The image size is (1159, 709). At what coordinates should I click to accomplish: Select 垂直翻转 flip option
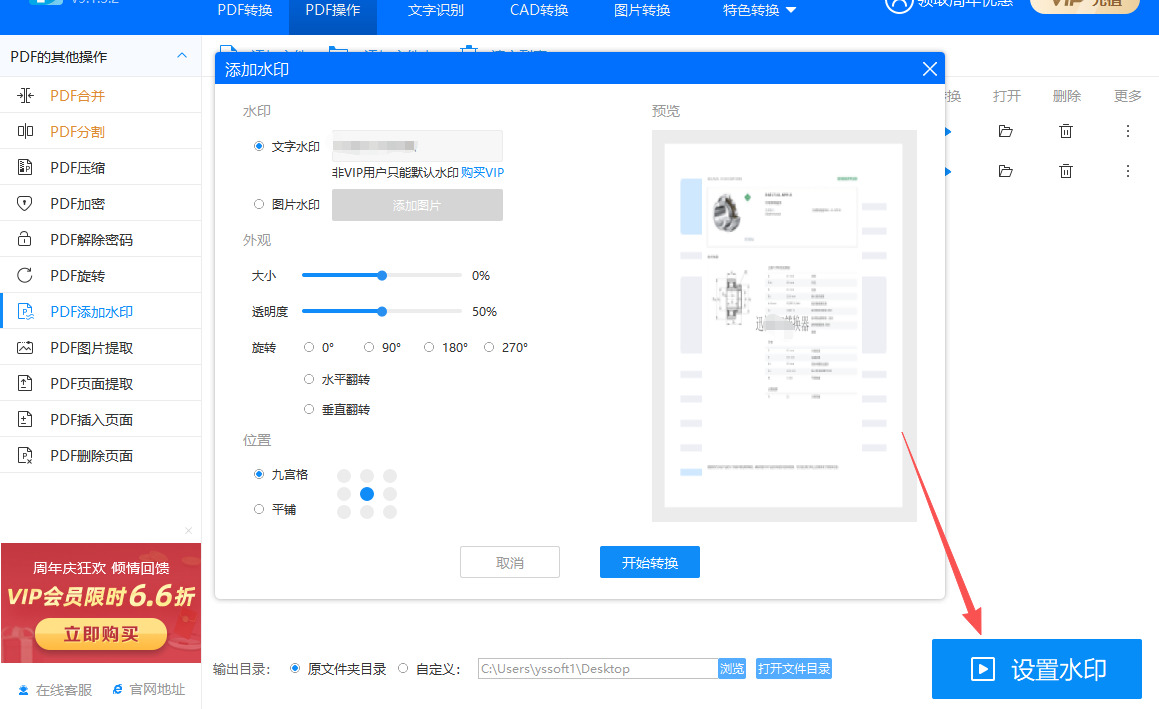pos(309,409)
